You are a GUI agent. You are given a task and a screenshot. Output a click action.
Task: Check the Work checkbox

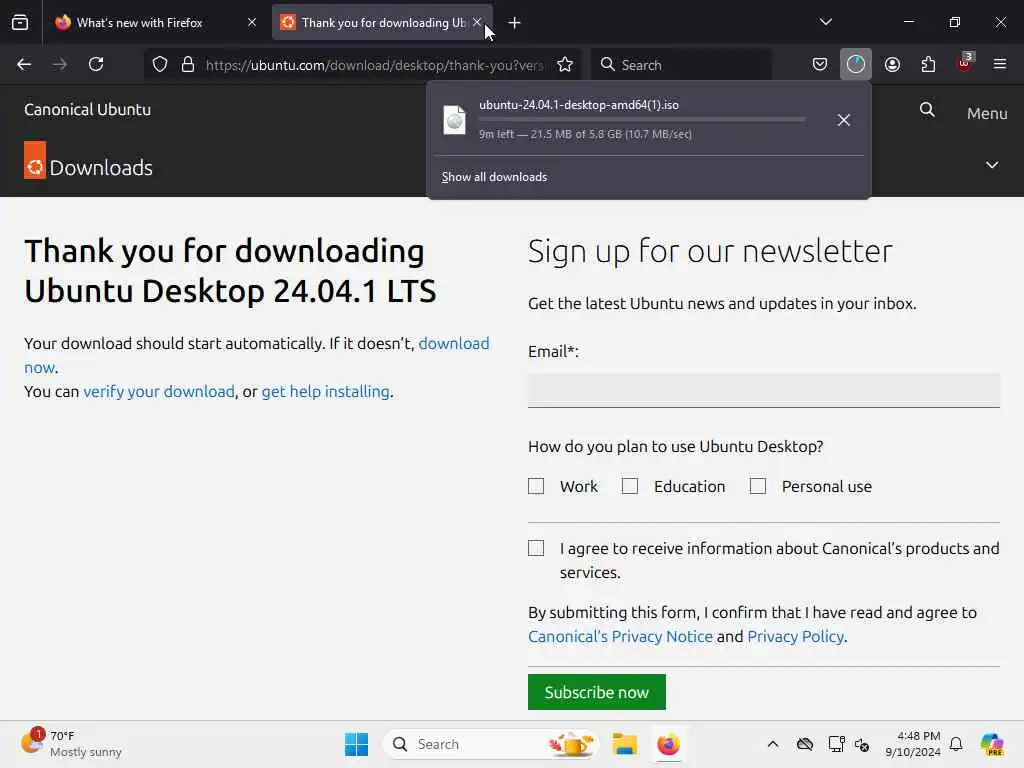(x=536, y=487)
